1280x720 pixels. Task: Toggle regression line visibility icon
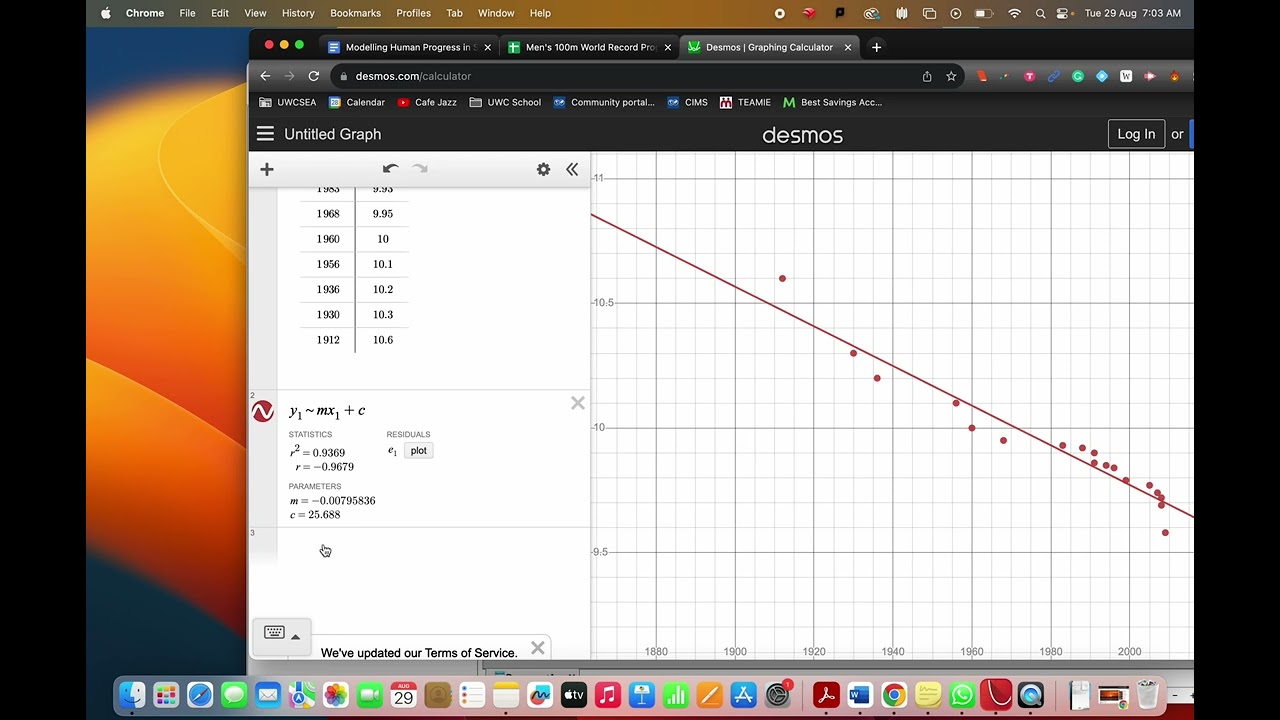click(x=263, y=412)
